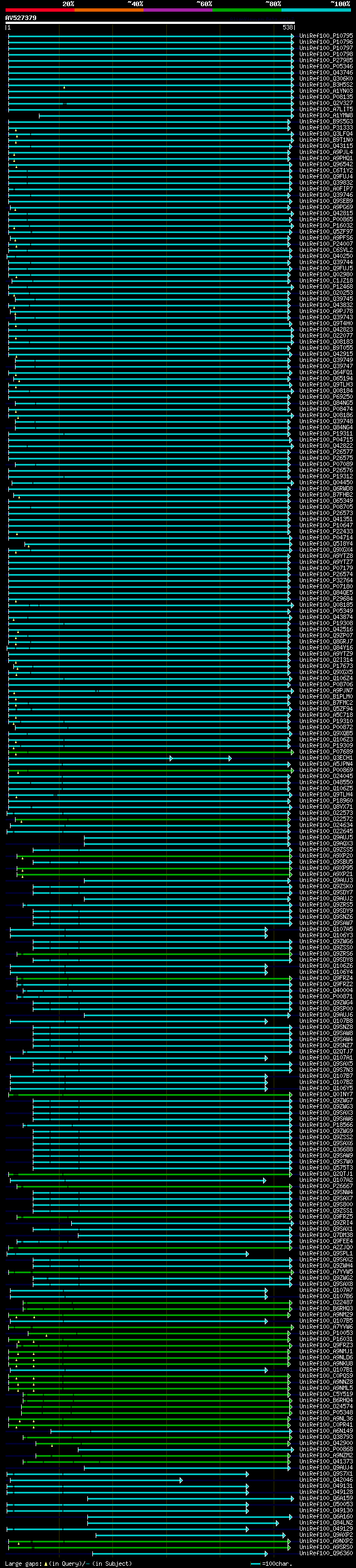
Task: Select hit label UniRef100_P32764
Action: pos(326,580)
